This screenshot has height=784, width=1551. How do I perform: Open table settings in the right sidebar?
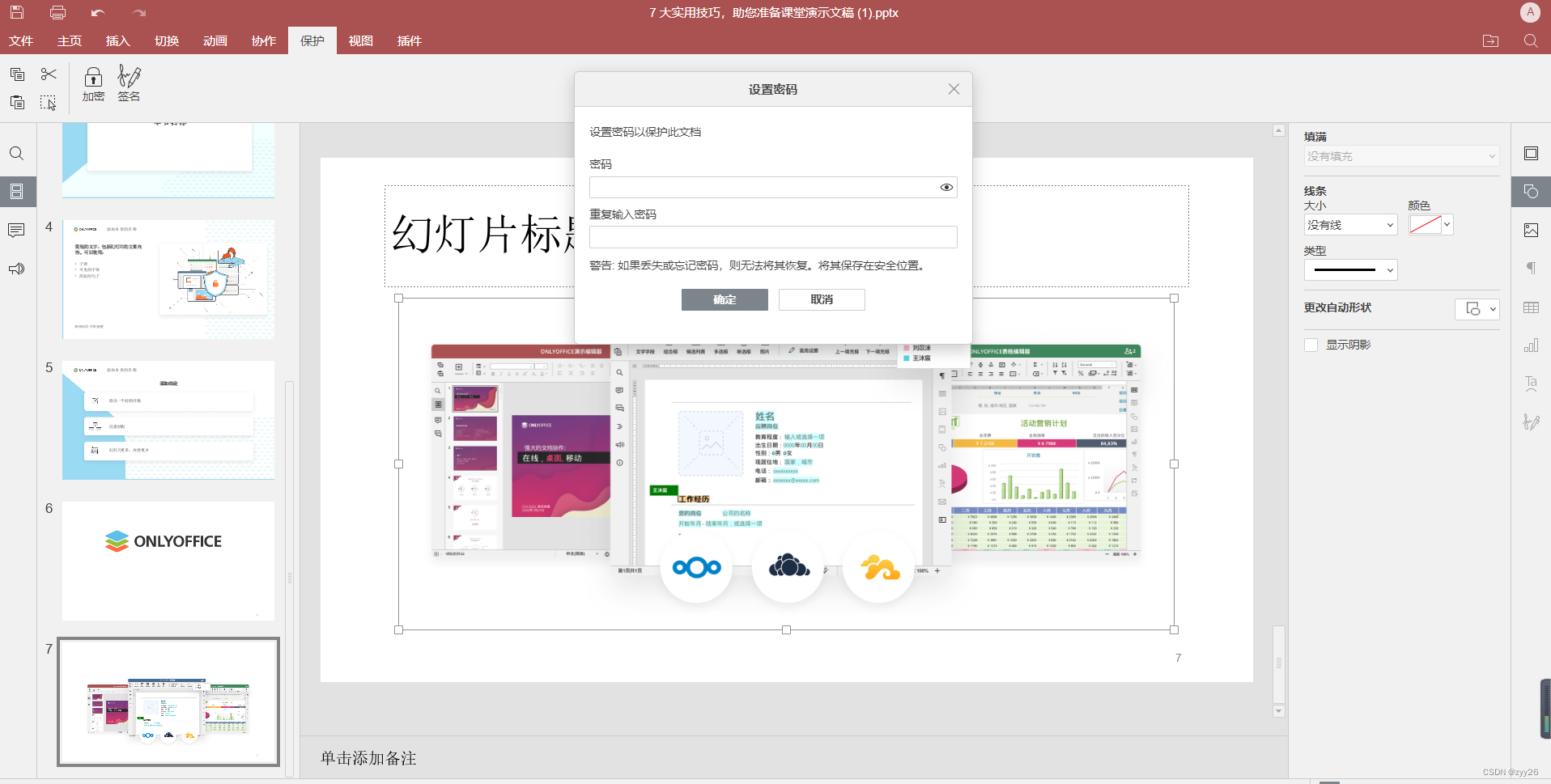tap(1532, 307)
